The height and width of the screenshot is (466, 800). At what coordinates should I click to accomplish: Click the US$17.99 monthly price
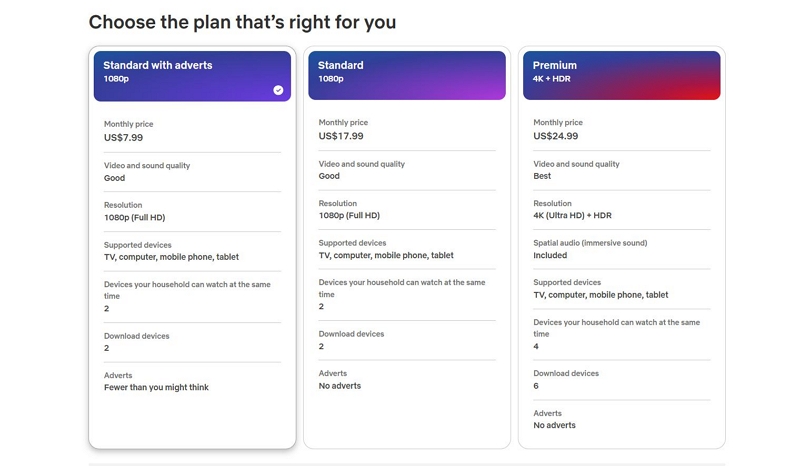341,136
